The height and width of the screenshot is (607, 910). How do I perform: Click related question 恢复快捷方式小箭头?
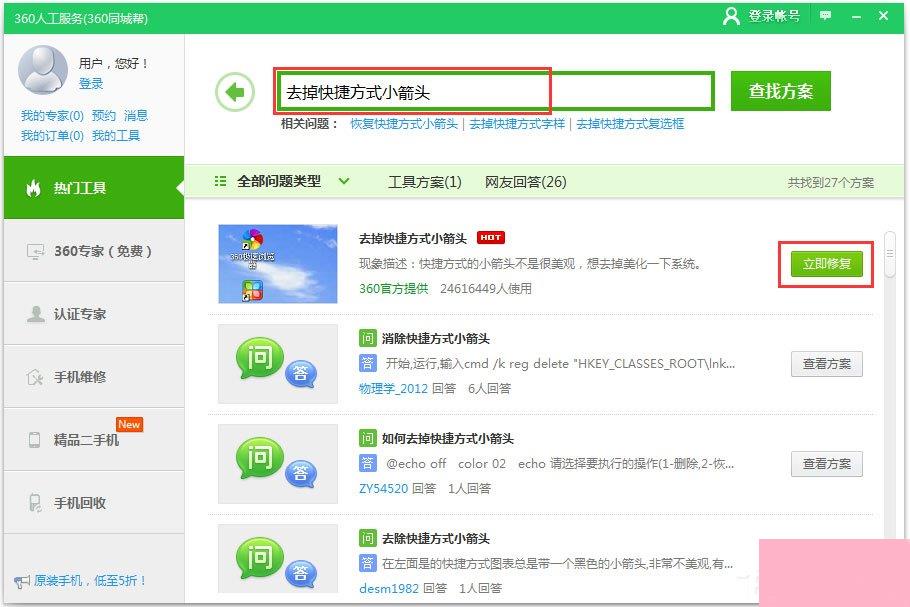404,124
